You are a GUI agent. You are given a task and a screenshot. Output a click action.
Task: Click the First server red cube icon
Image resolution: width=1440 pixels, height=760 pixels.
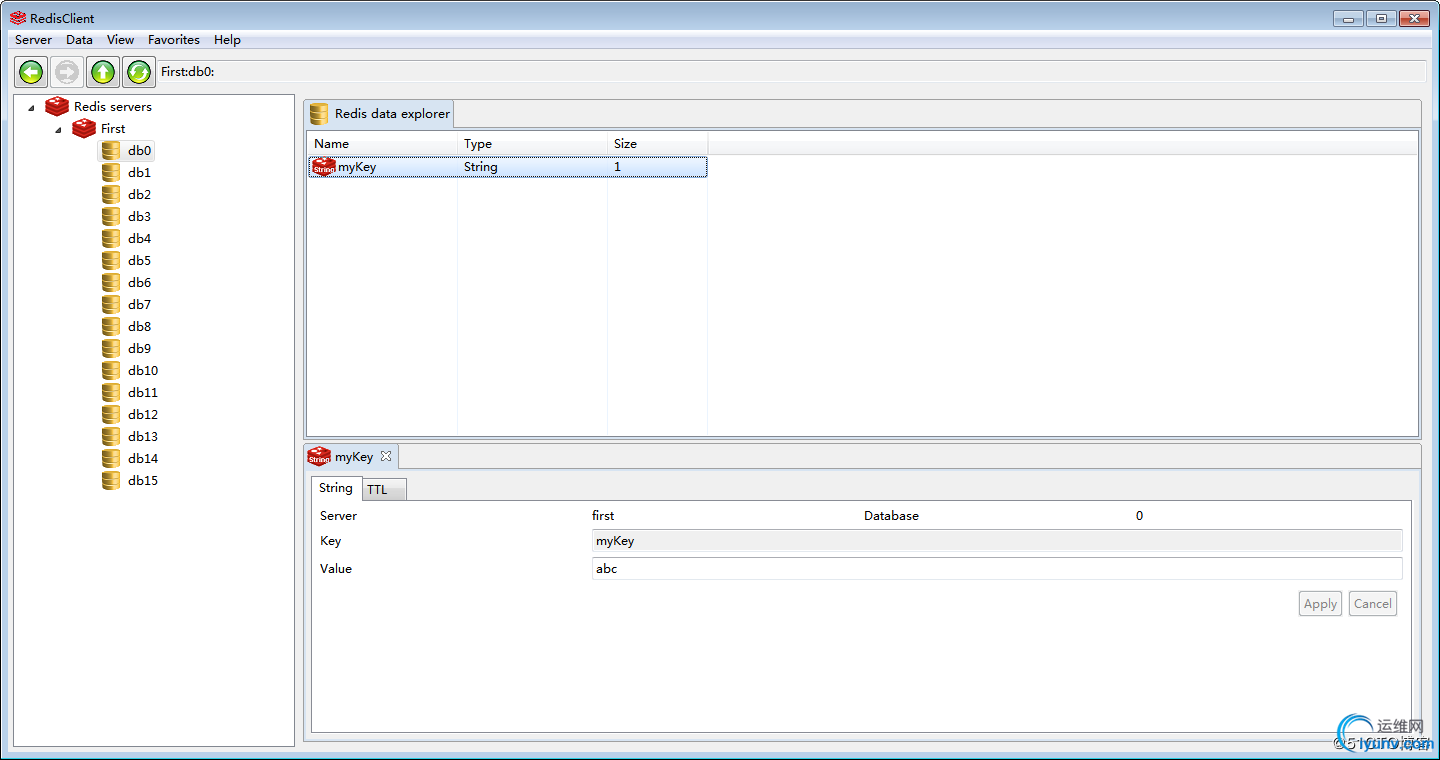[x=84, y=129]
